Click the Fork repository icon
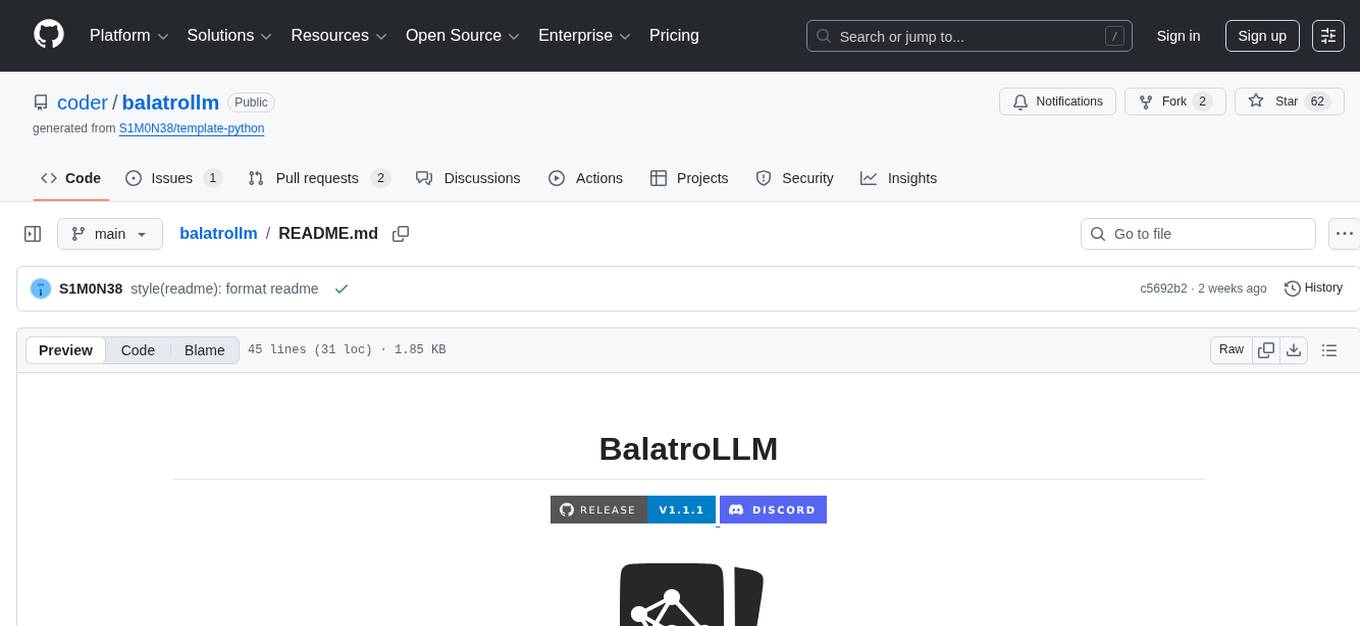This screenshot has width=1360, height=626. 1145,101
